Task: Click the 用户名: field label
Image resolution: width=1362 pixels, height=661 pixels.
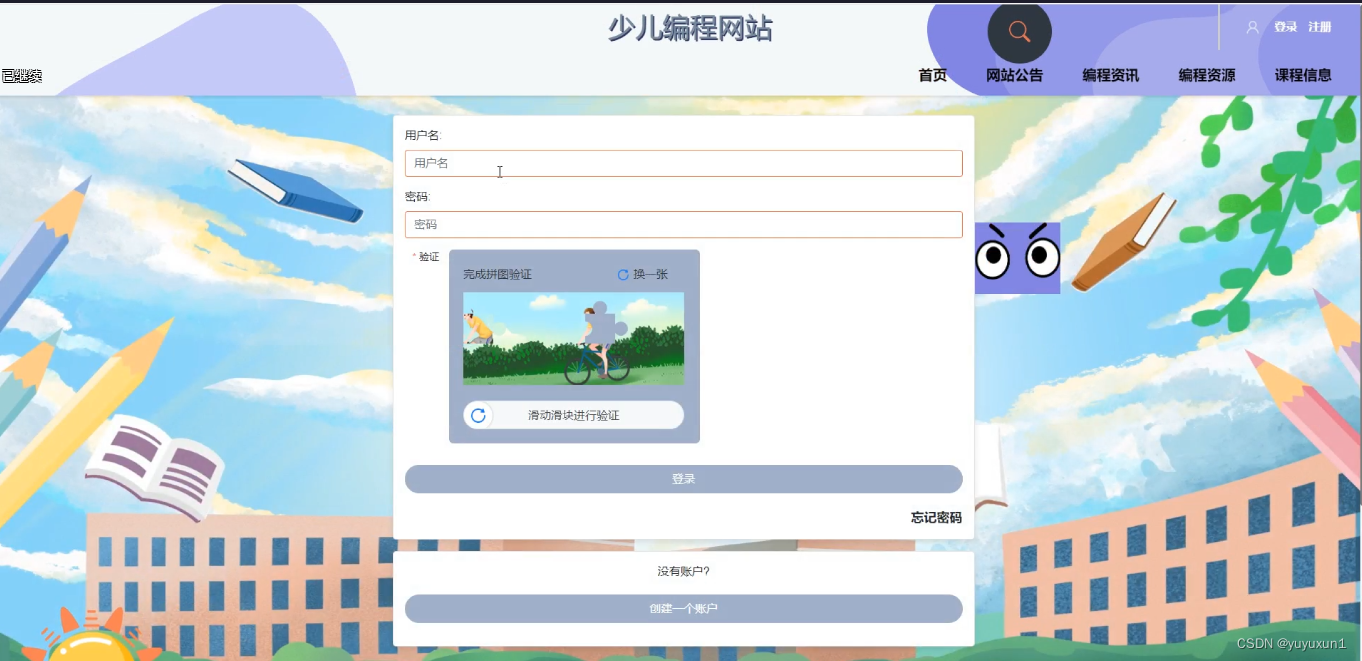Action: 423,135
